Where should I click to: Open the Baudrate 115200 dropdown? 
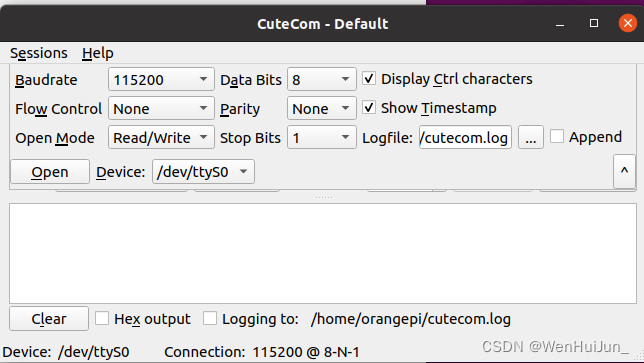pos(161,79)
